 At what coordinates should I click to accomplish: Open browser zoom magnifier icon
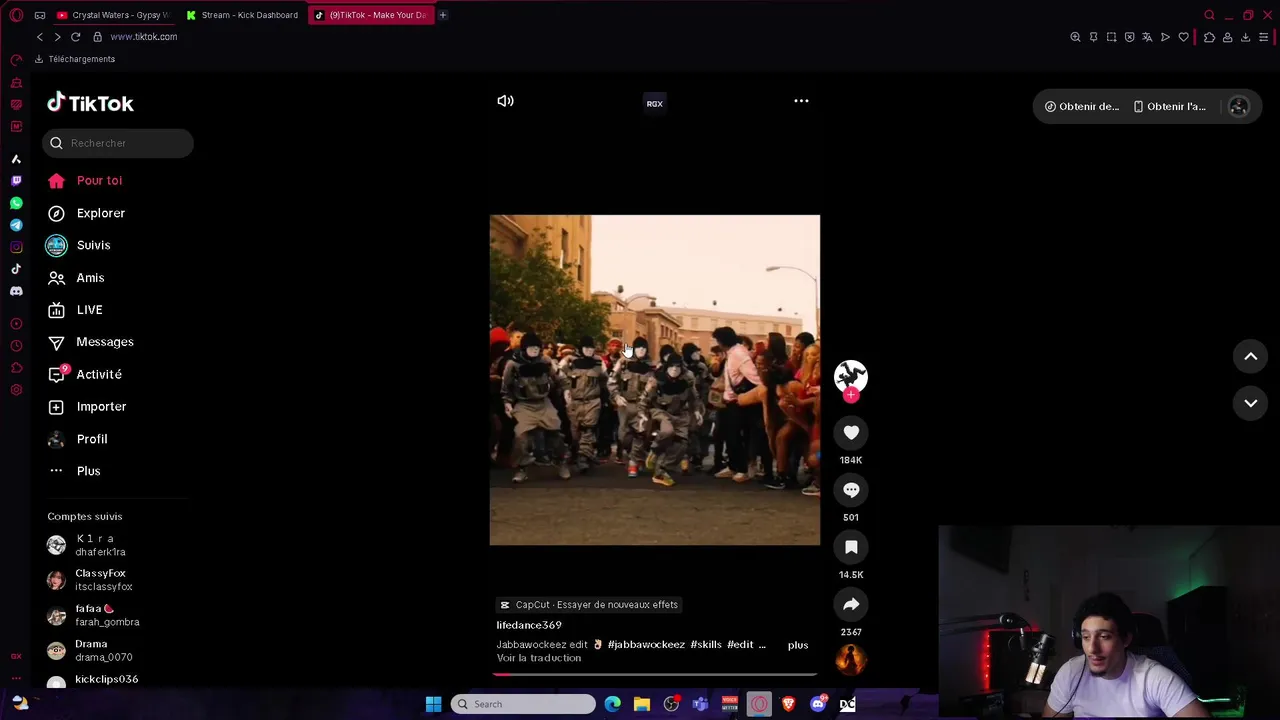1075,37
